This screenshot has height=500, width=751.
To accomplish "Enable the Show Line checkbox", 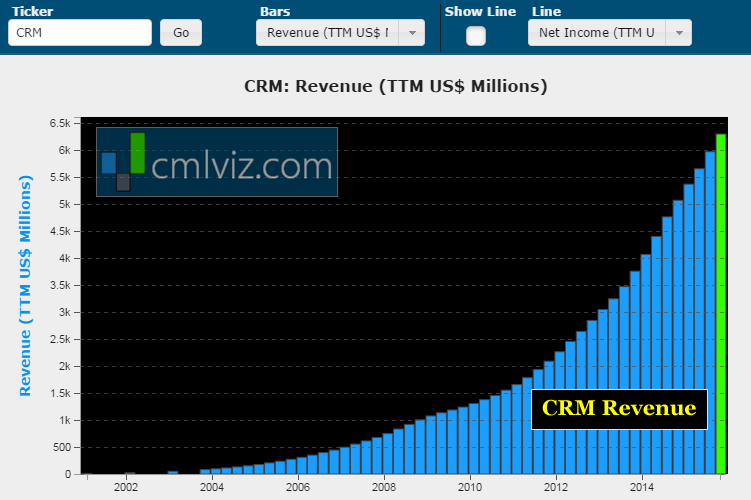I will pyautogui.click(x=476, y=36).
